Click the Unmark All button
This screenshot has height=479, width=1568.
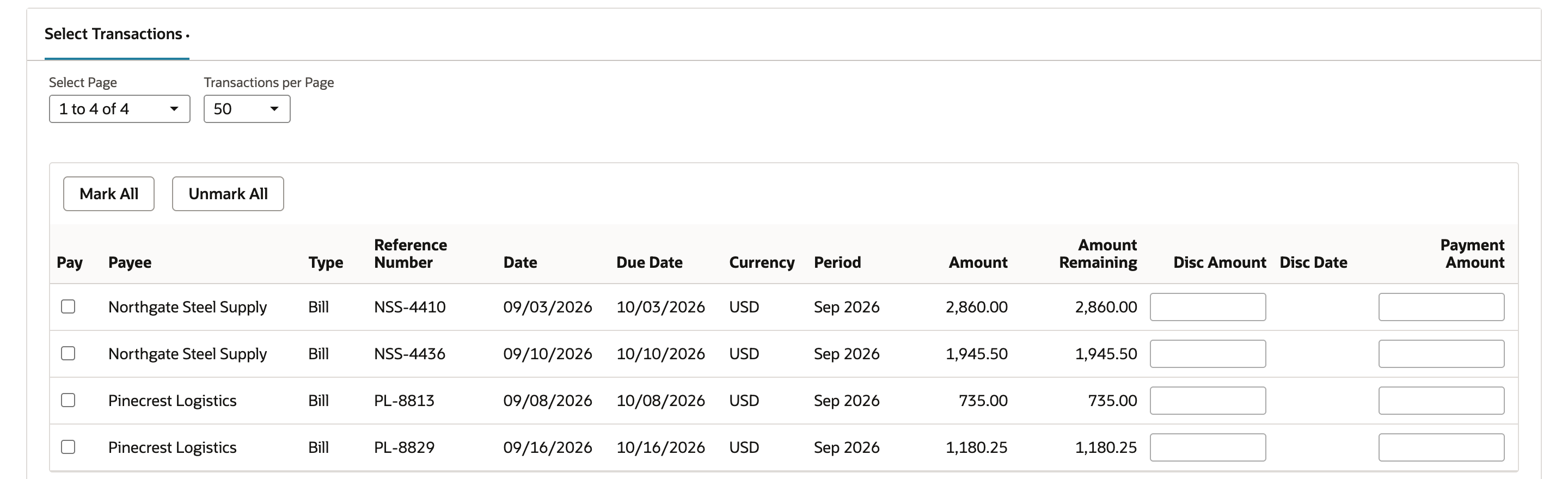coord(228,194)
